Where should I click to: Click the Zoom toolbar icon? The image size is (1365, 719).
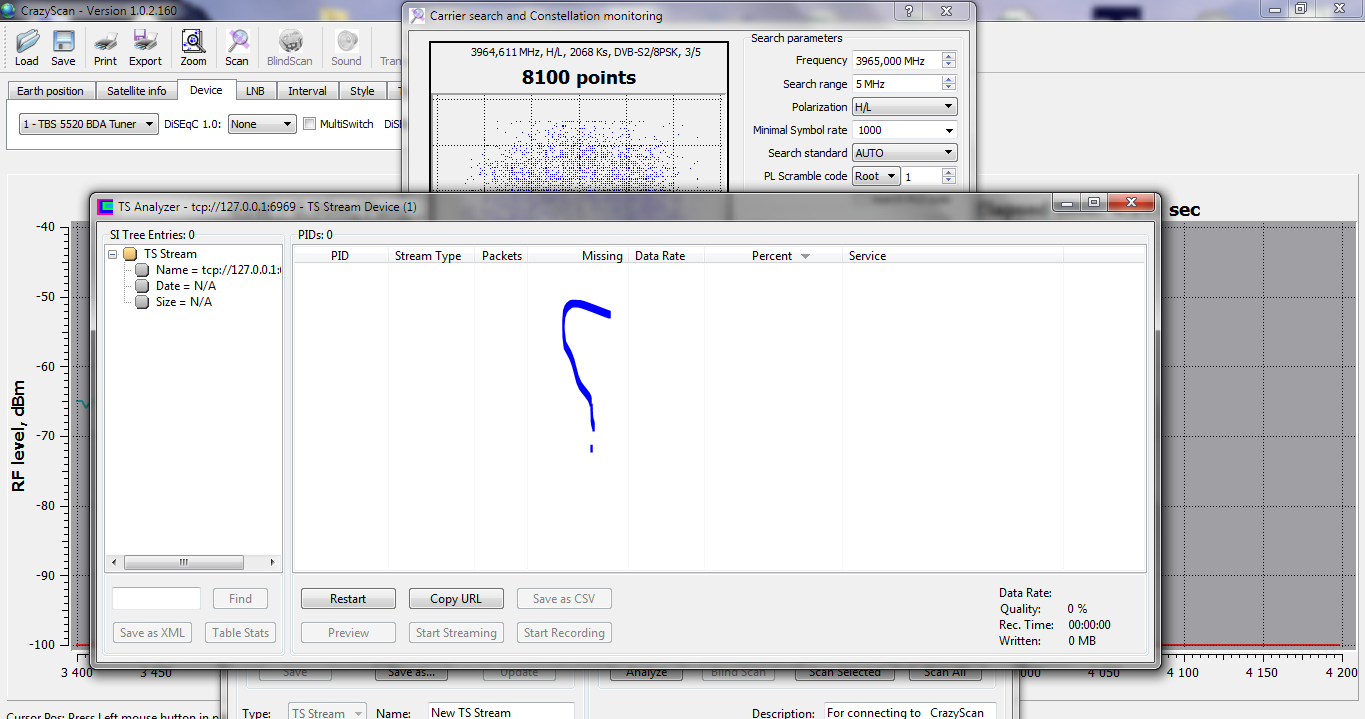pos(193,42)
